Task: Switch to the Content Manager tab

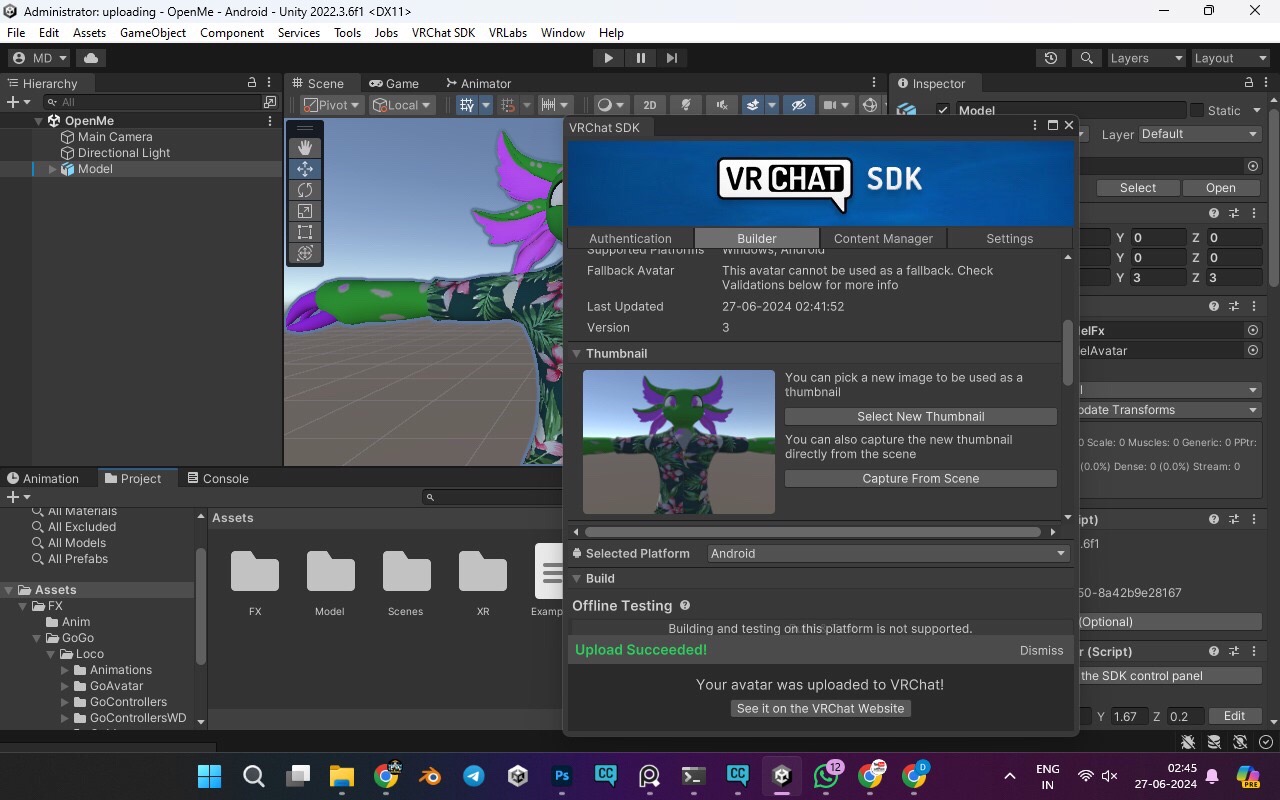Action: 883,238
